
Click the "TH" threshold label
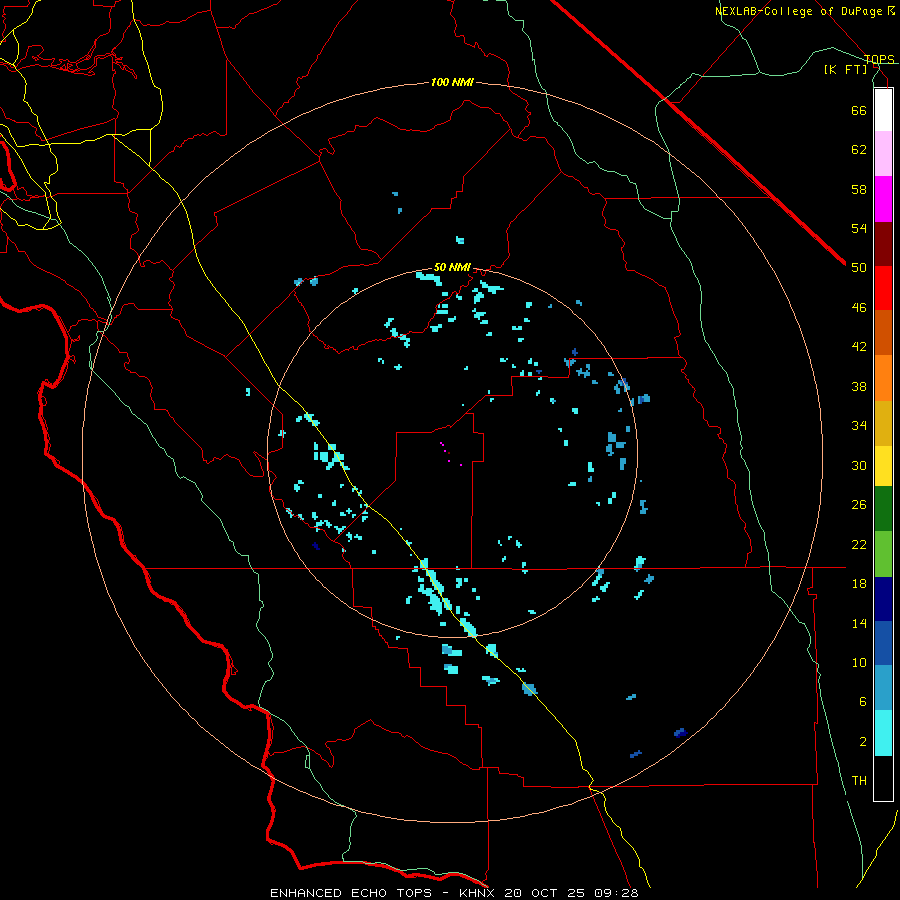(859, 781)
